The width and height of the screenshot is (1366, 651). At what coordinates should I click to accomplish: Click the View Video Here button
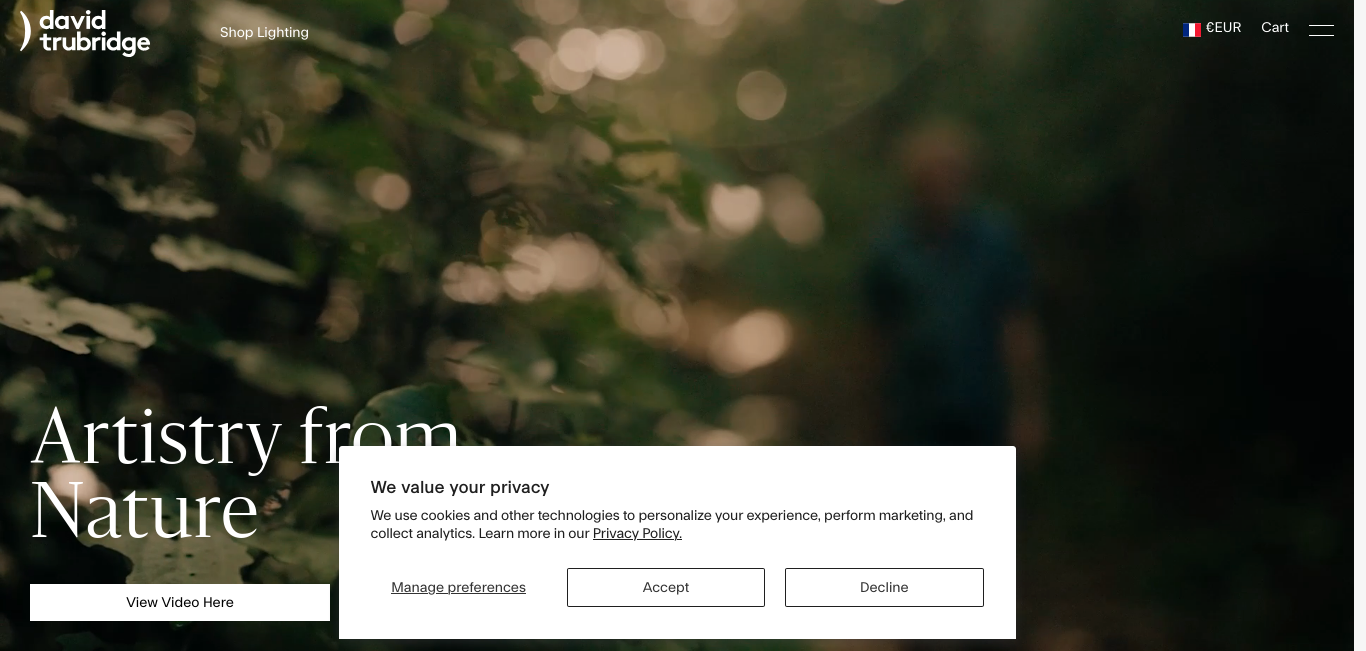coord(180,602)
